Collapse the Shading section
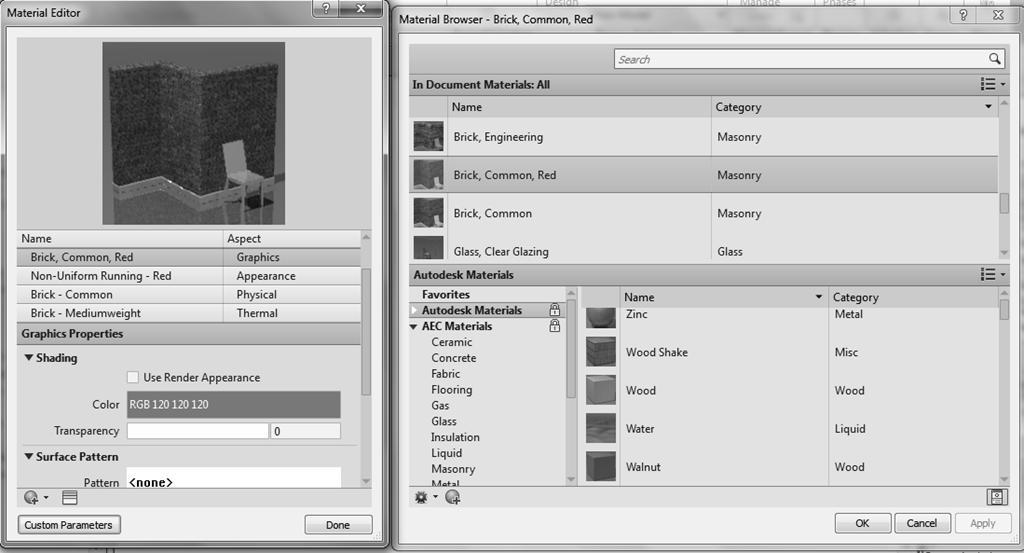This screenshot has width=1024, height=553. (29, 358)
